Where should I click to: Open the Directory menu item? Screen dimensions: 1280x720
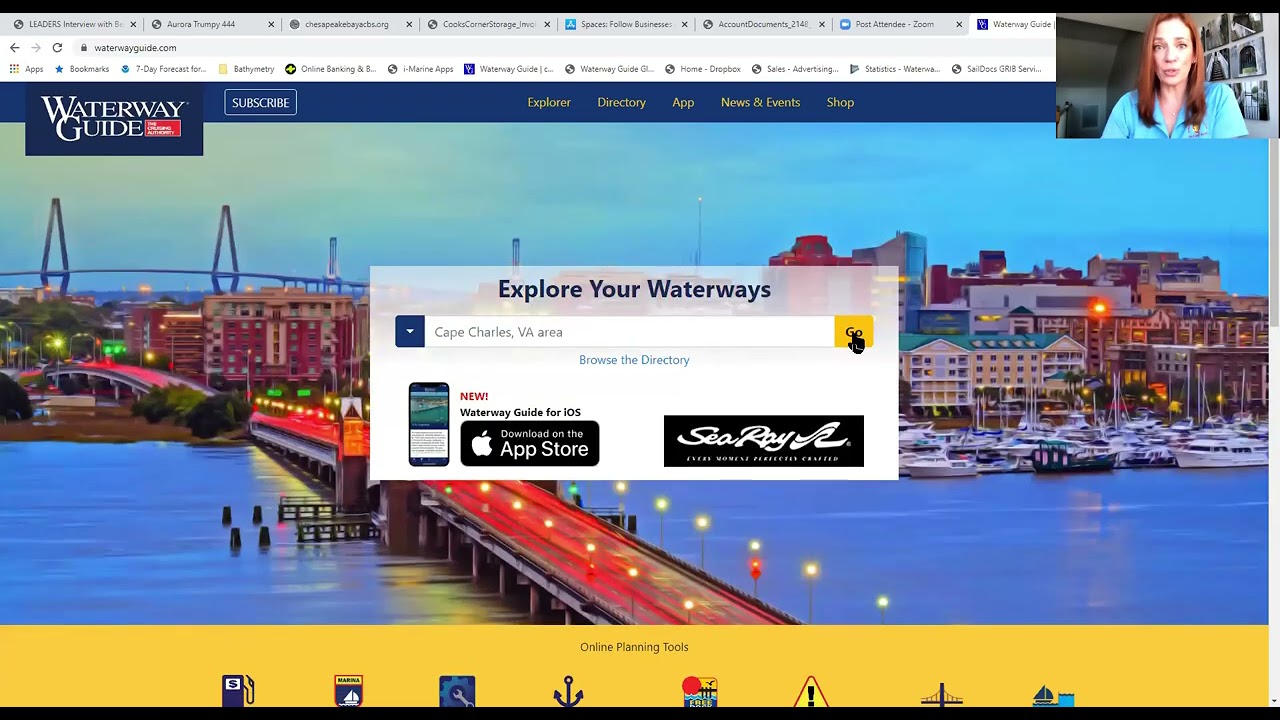coord(622,102)
